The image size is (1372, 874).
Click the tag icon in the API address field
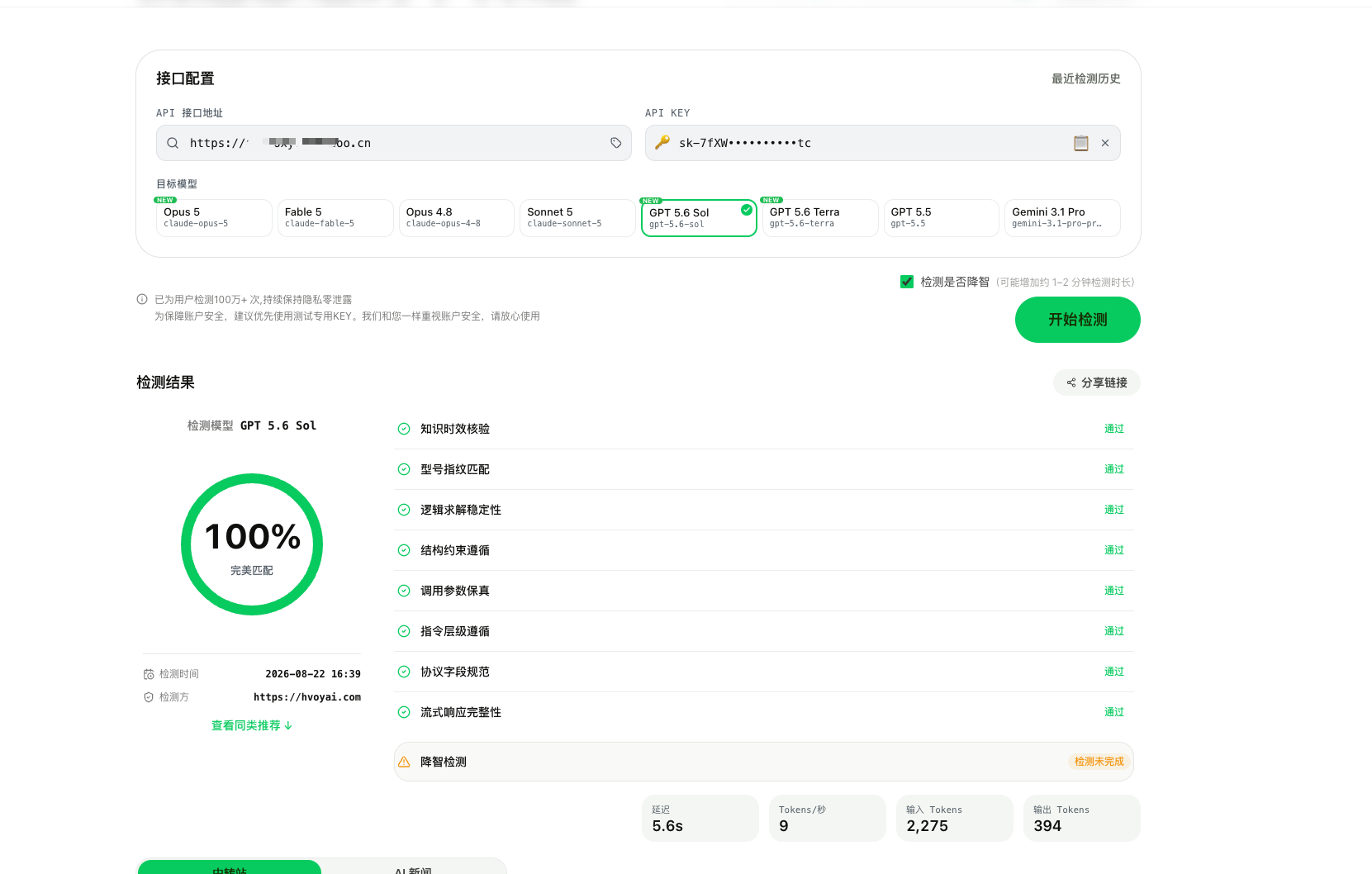[x=615, y=143]
